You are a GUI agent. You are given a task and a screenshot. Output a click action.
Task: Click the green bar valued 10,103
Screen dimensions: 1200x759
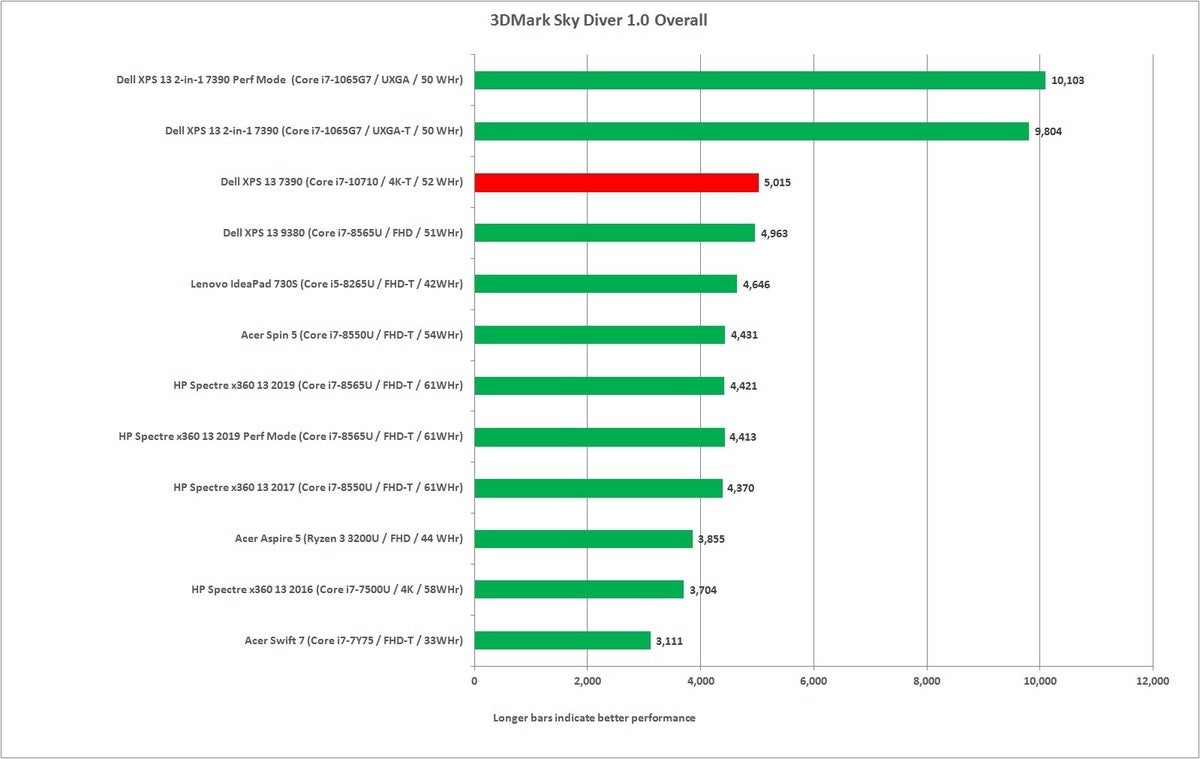(x=759, y=80)
